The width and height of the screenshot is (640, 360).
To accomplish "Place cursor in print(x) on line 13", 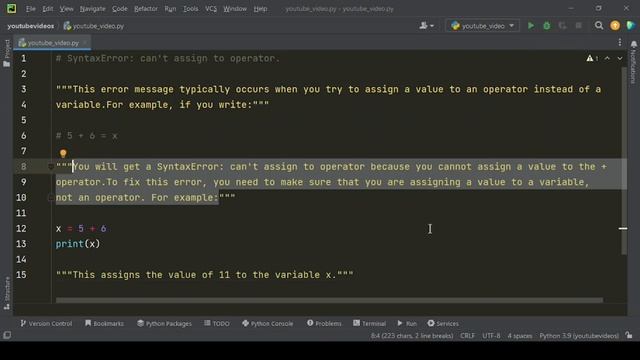I will tap(78, 244).
